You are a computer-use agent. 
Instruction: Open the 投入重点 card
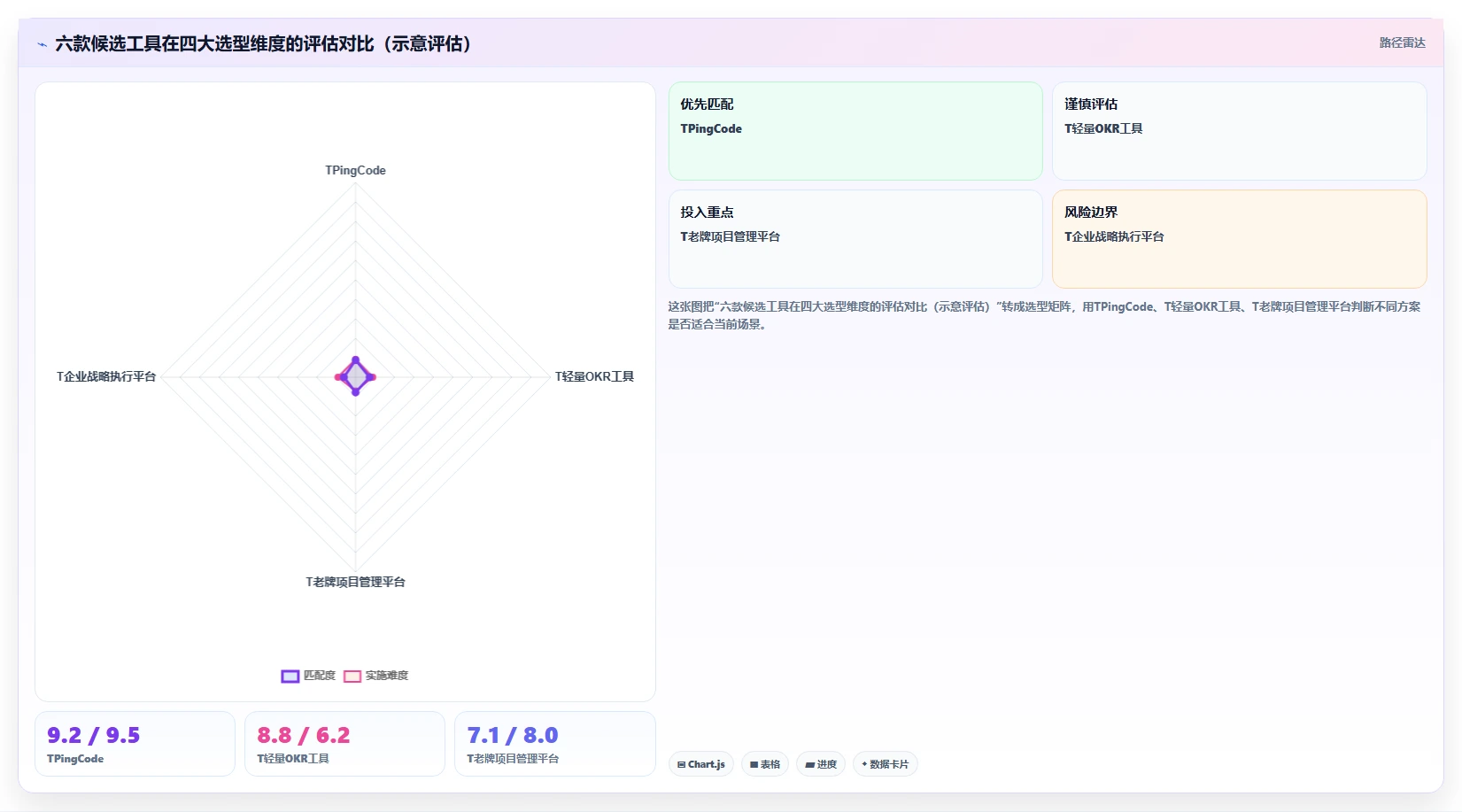[x=855, y=239]
